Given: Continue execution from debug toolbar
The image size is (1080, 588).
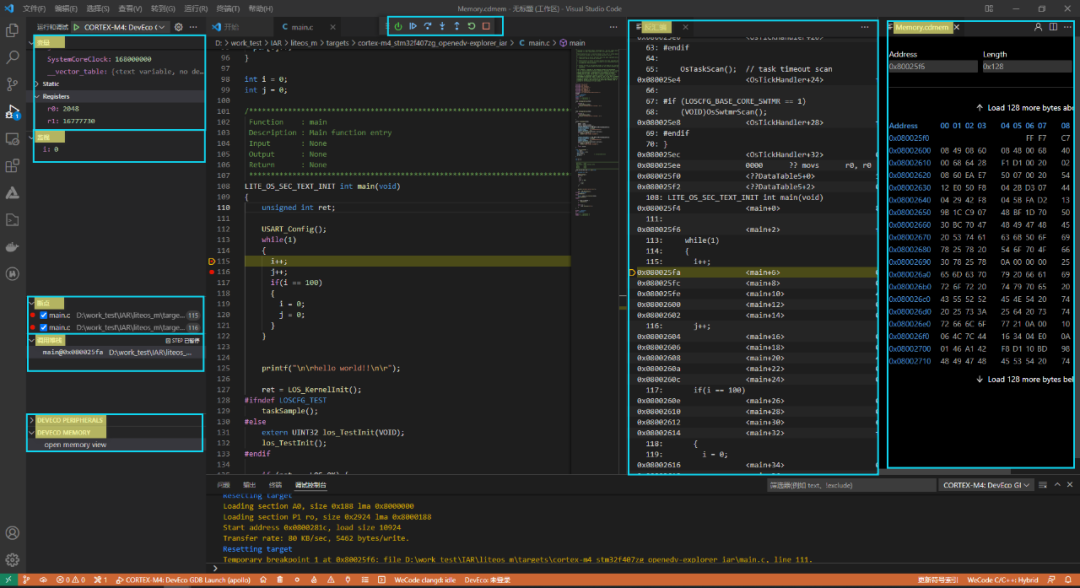Looking at the screenshot, I should 413,26.
